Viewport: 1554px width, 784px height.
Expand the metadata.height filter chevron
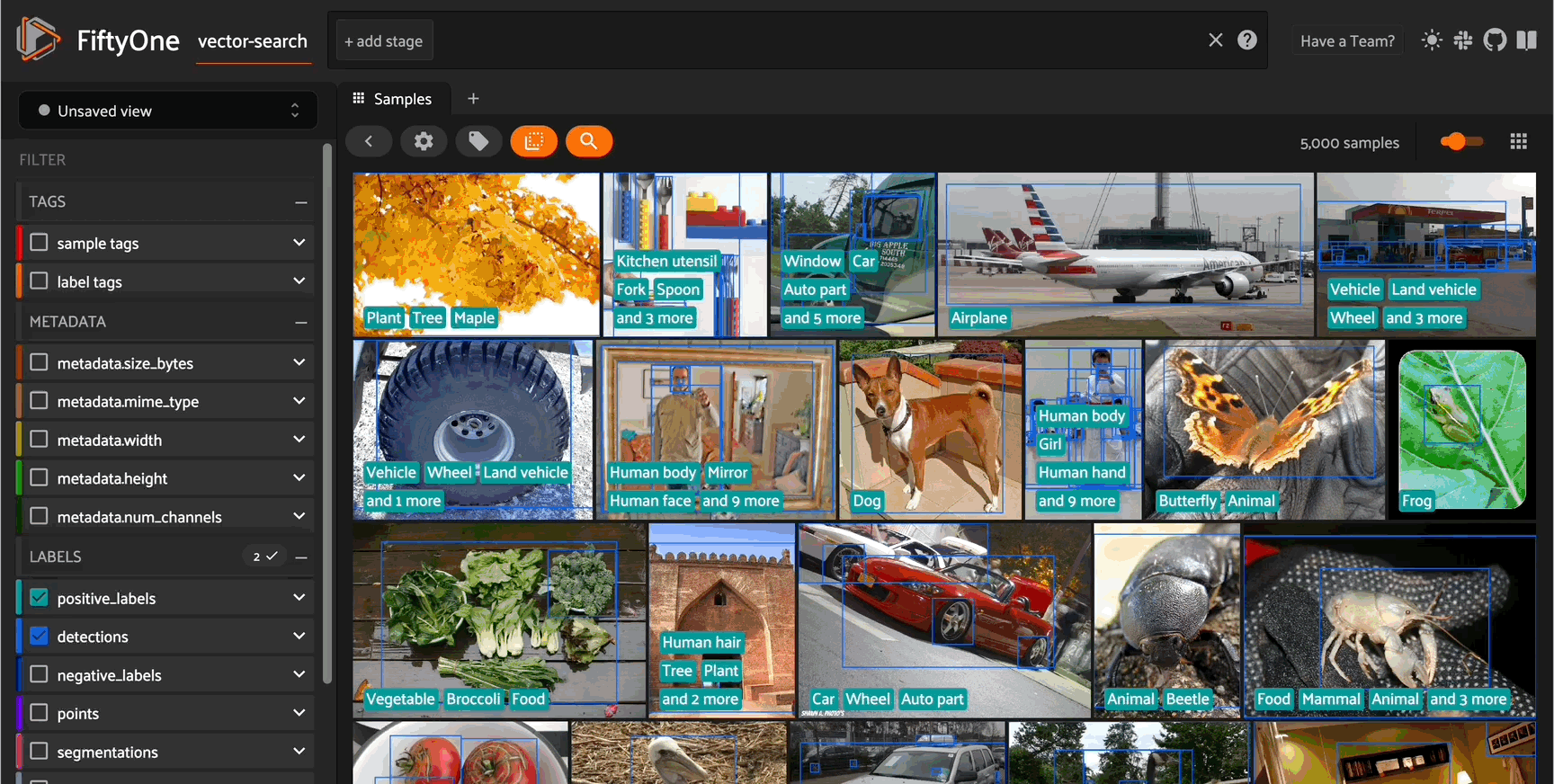coord(299,478)
